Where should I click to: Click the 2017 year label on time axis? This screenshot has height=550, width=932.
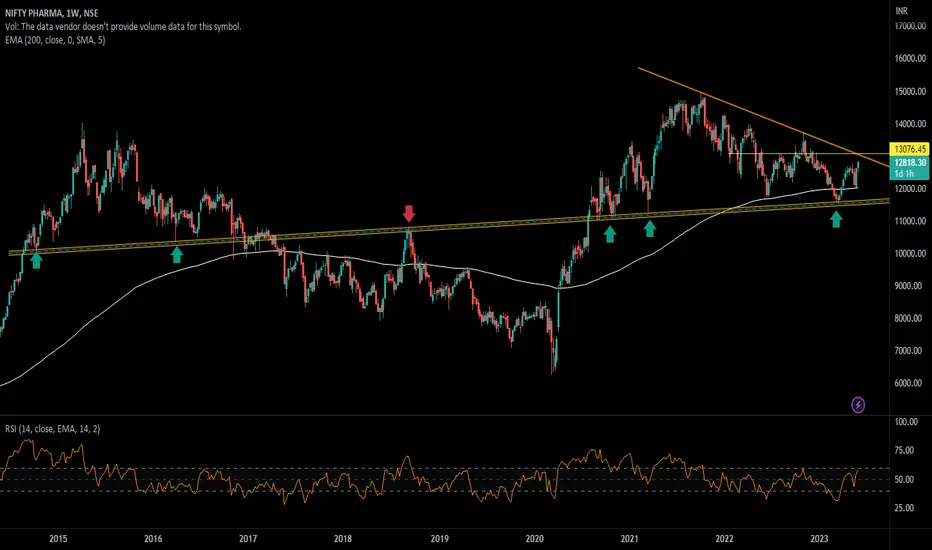click(x=248, y=539)
